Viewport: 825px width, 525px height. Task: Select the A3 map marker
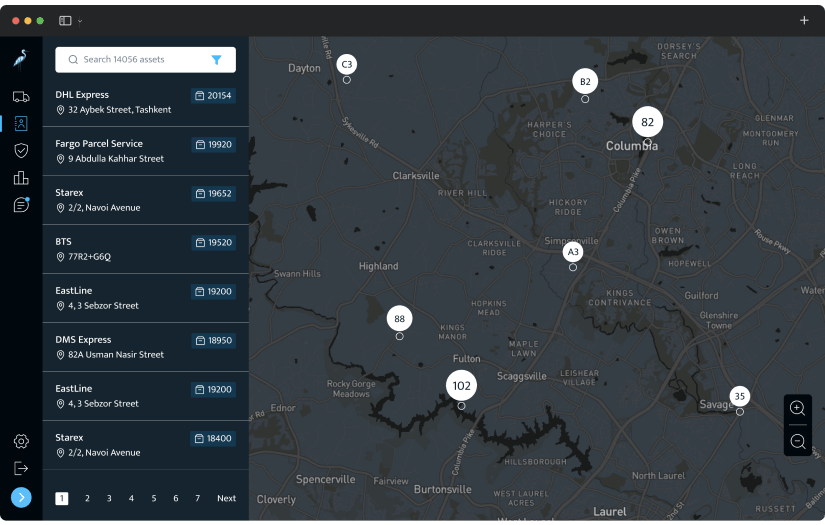pyautogui.click(x=573, y=252)
